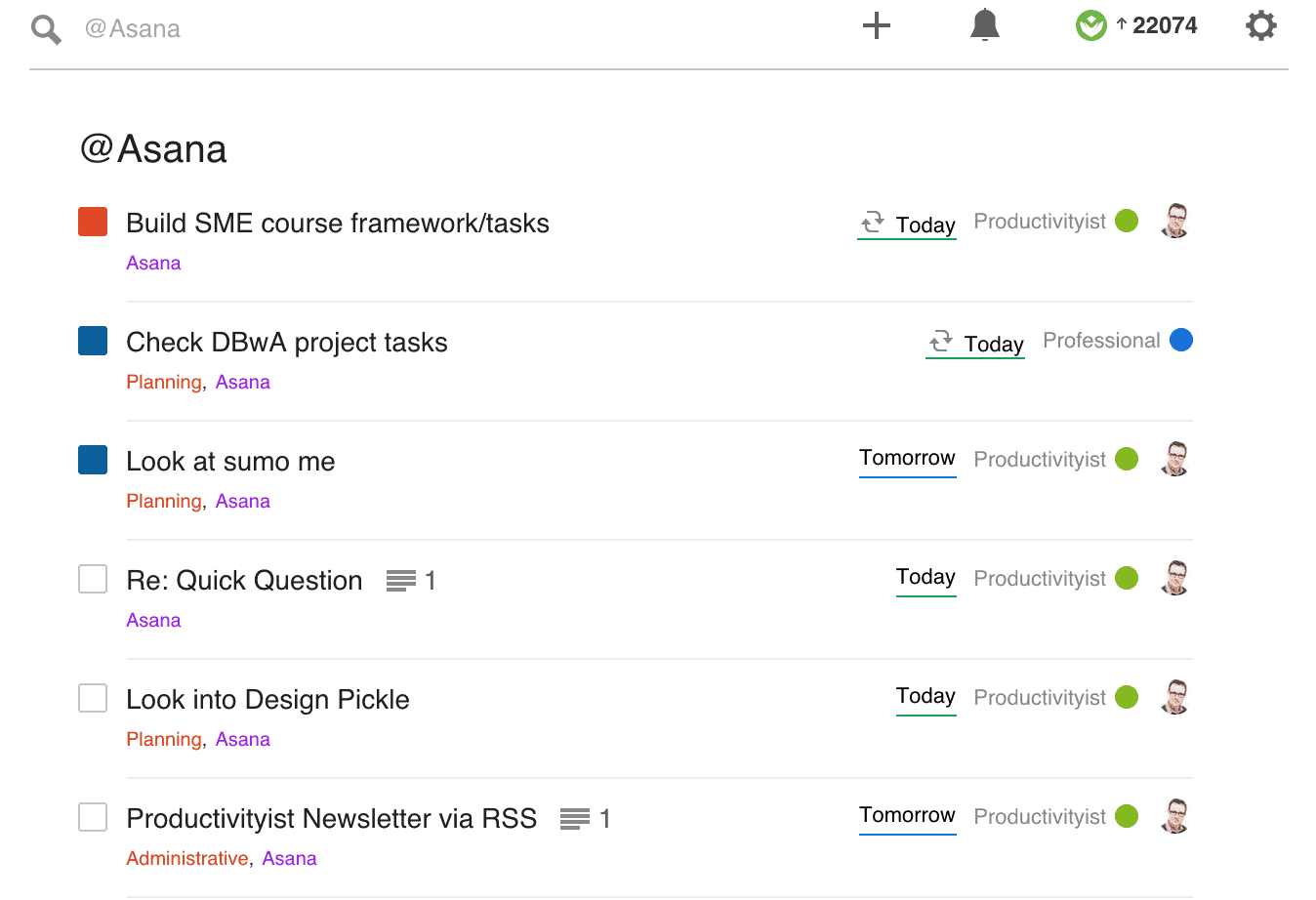1316x900 pixels.
Task: Click assignee avatar on Productivityist Newsletter task
Action: click(x=1176, y=816)
